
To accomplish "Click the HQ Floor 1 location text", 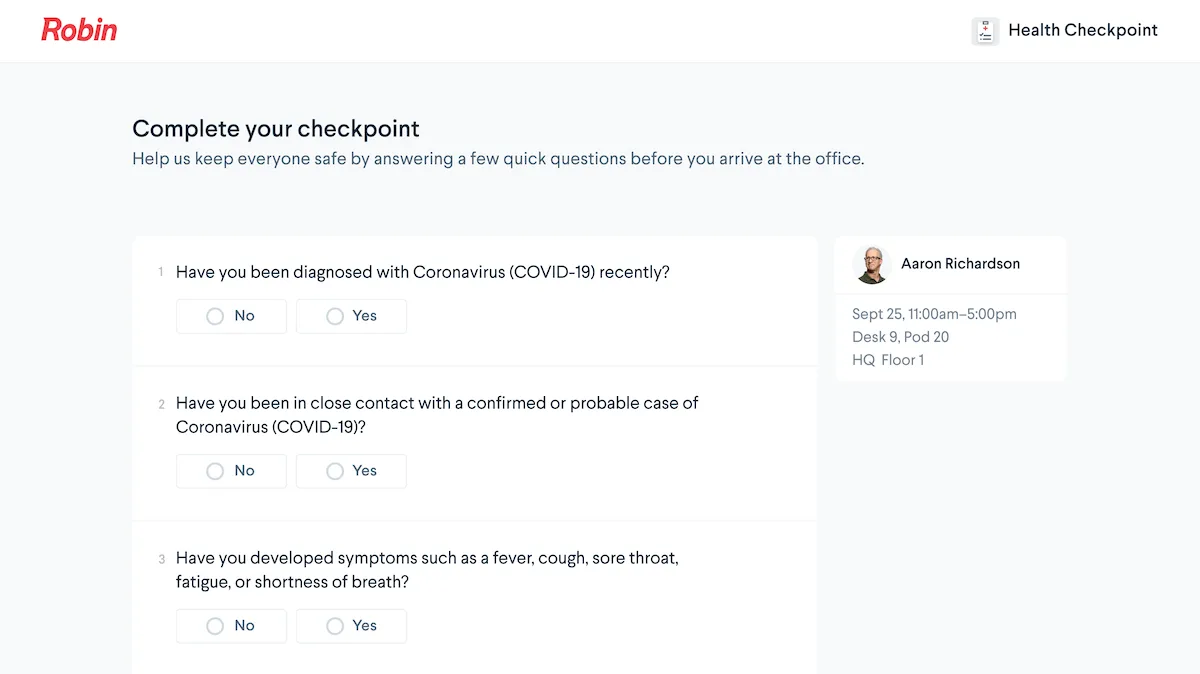I will pos(888,360).
